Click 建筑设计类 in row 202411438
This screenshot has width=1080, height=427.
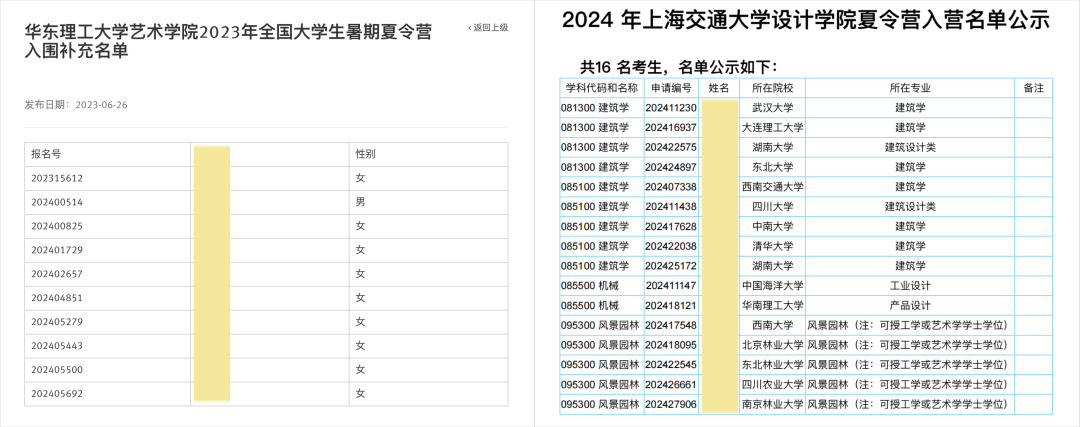click(x=910, y=207)
